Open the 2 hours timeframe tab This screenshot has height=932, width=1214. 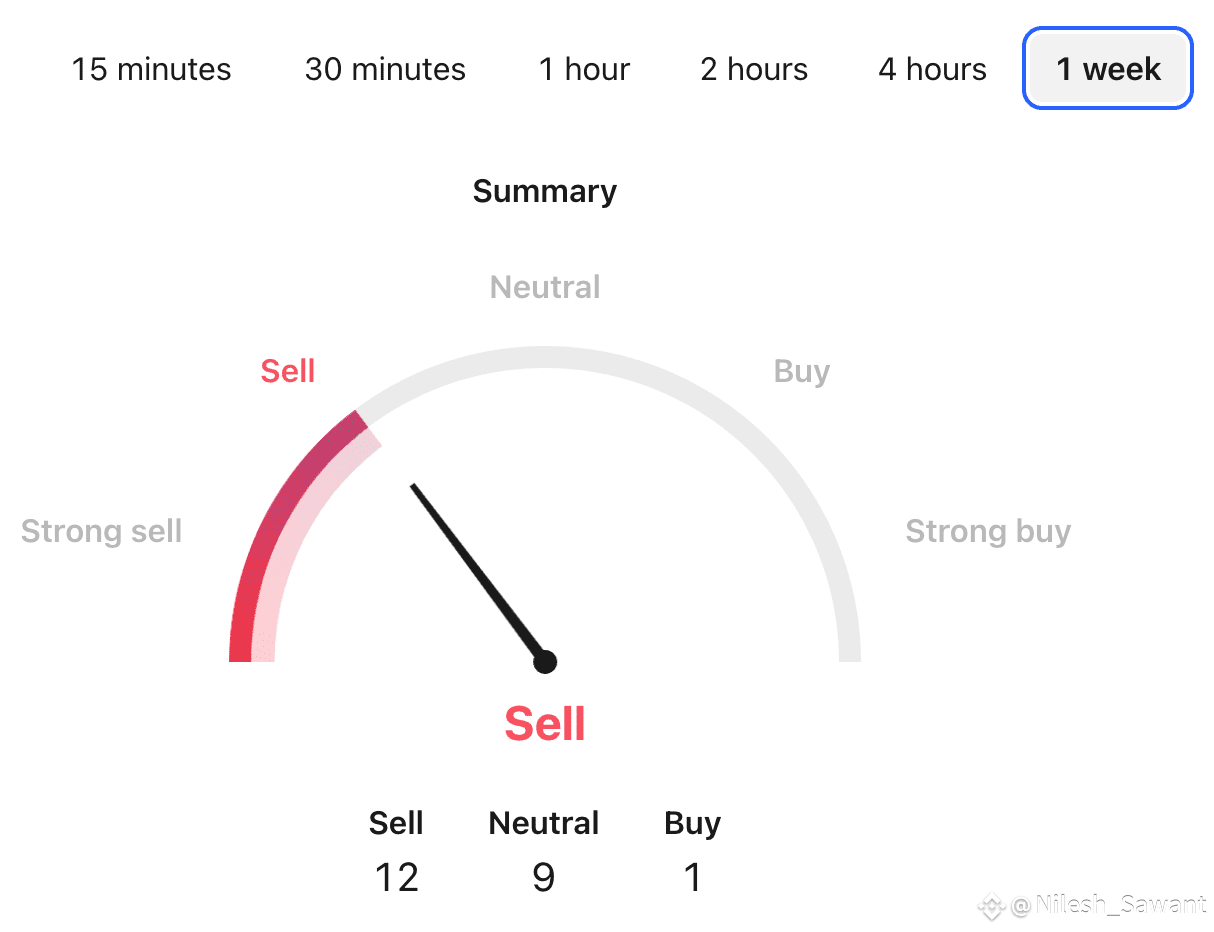coord(754,69)
